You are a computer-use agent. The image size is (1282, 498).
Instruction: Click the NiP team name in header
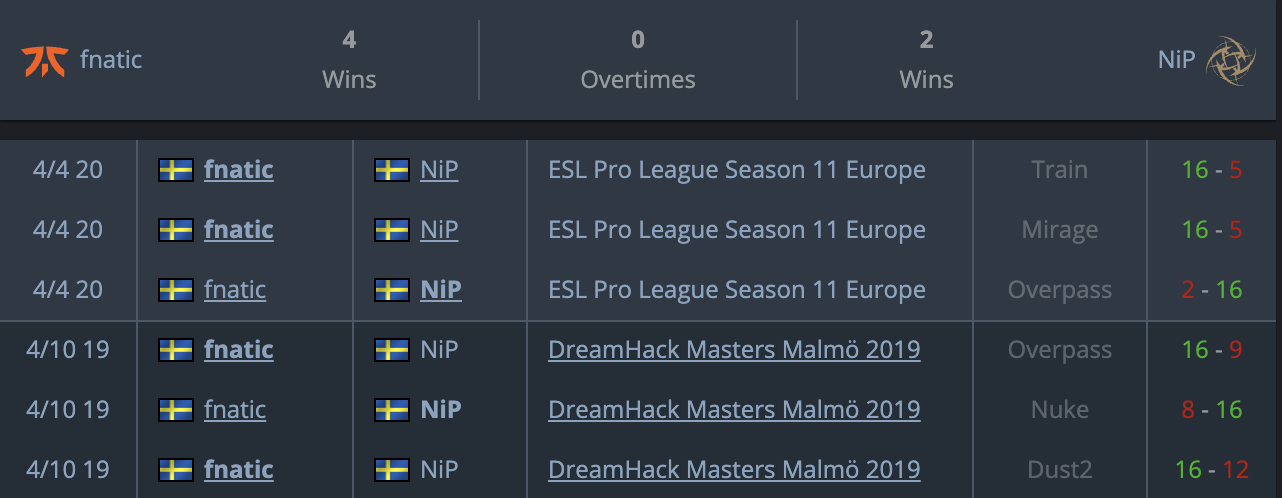pyautogui.click(x=1176, y=60)
